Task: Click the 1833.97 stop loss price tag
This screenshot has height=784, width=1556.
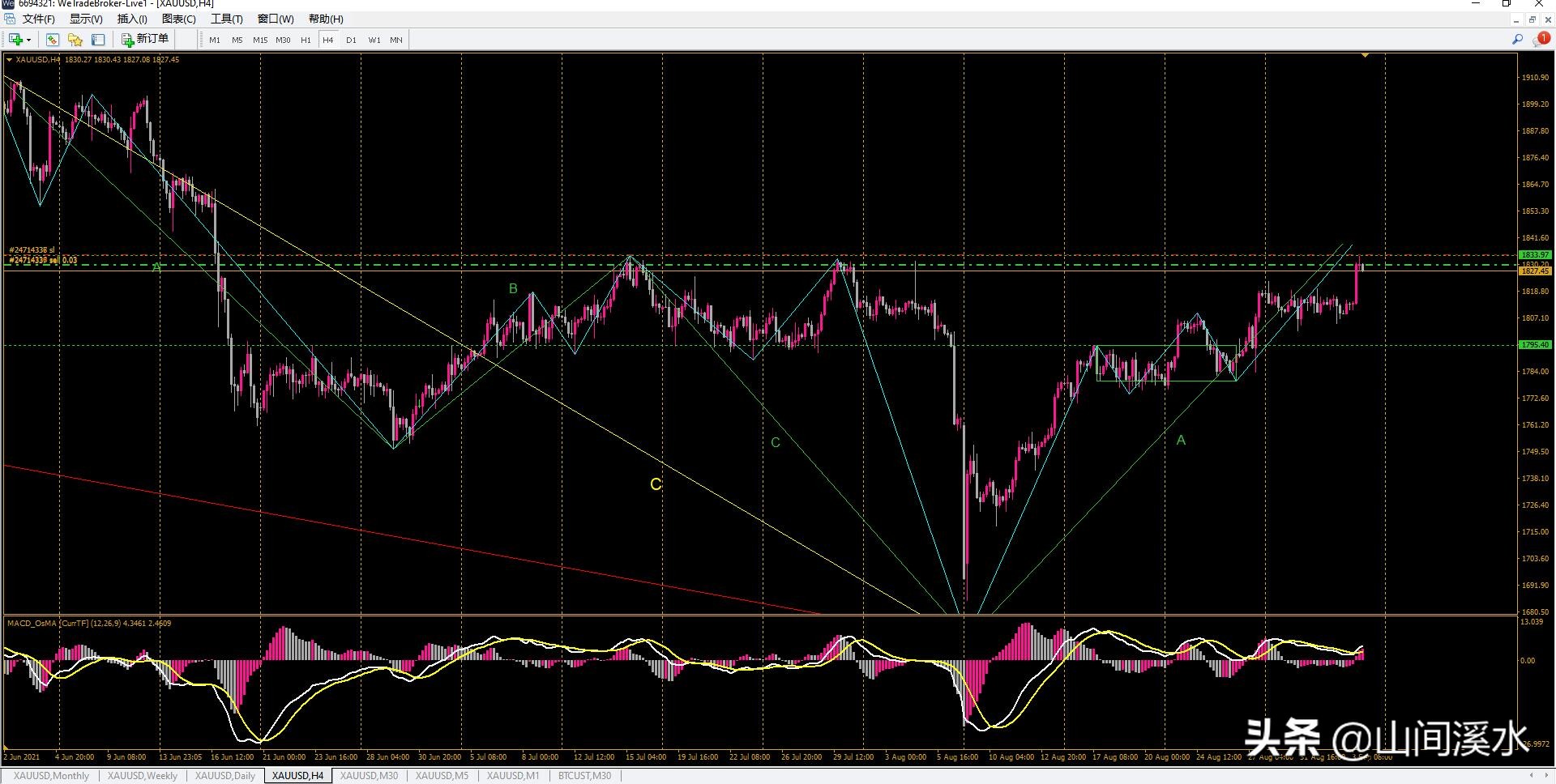Action: coord(1535,255)
